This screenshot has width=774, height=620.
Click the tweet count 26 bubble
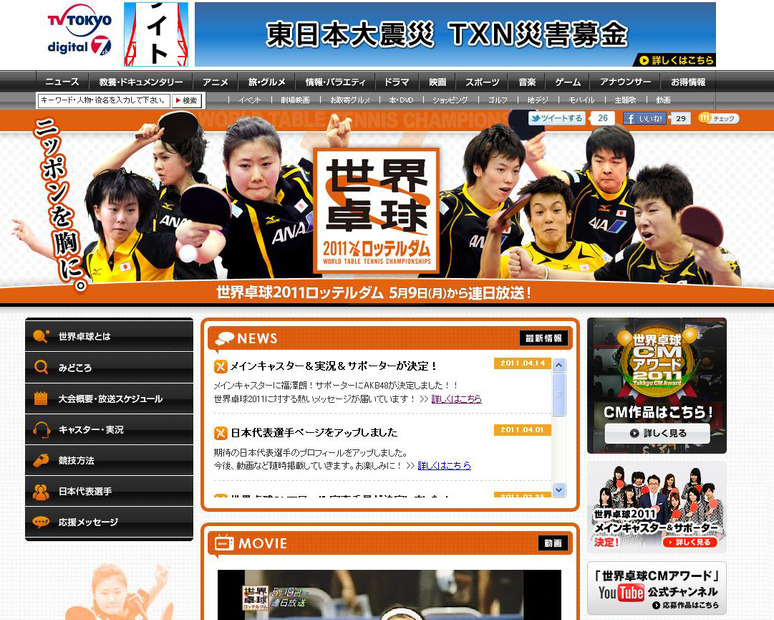[x=602, y=118]
